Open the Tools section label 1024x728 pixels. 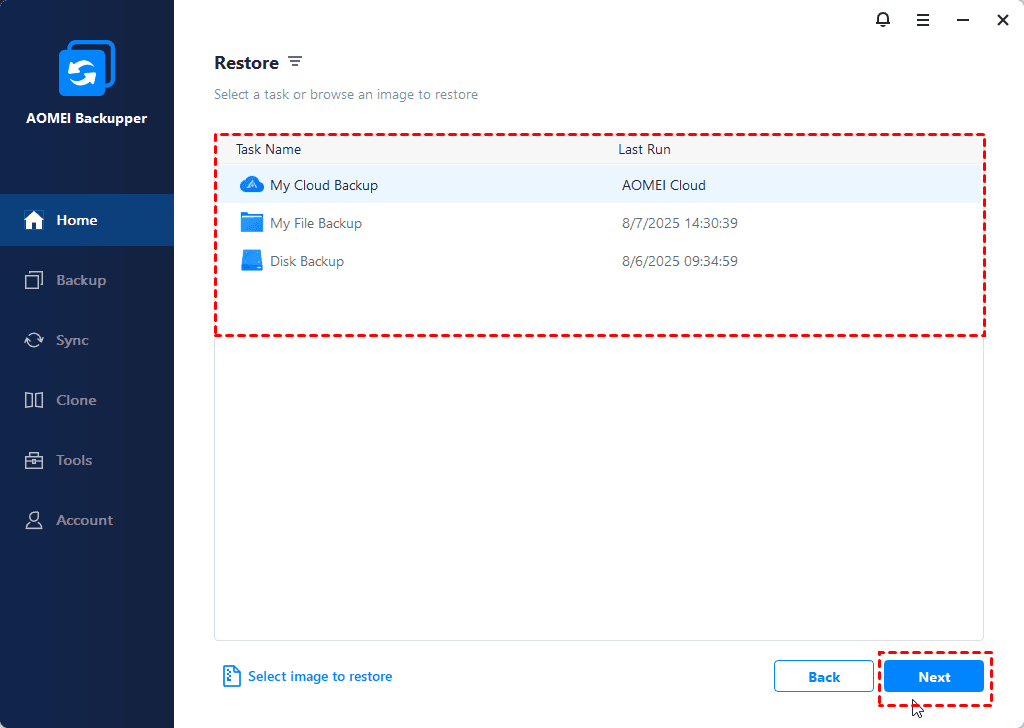pos(74,460)
